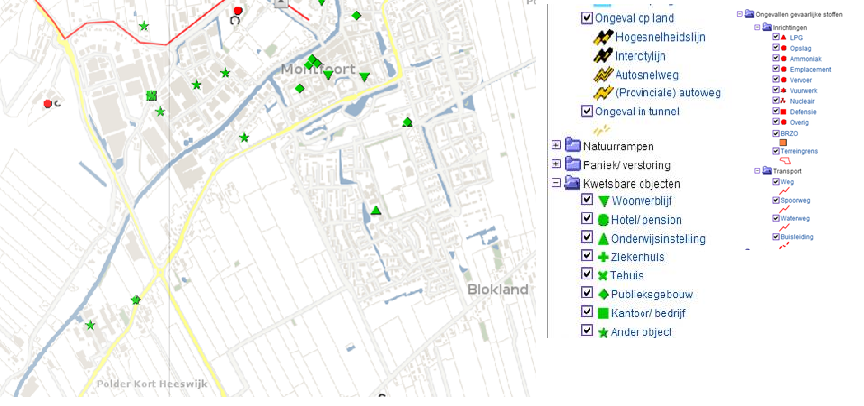Click the Transport folder icon
Image resolution: width=864 pixels, height=406 pixels.
pos(766,171)
